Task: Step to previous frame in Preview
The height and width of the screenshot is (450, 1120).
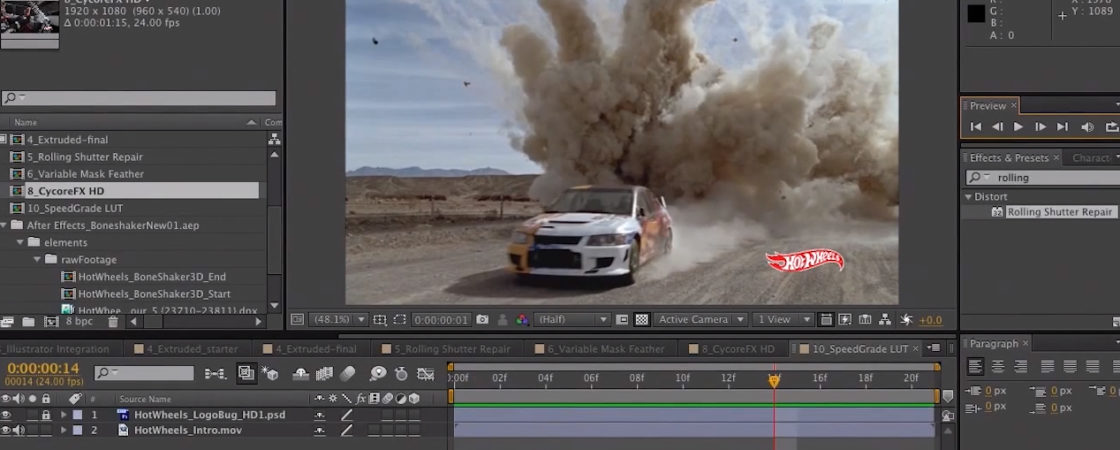Action: 997,127
